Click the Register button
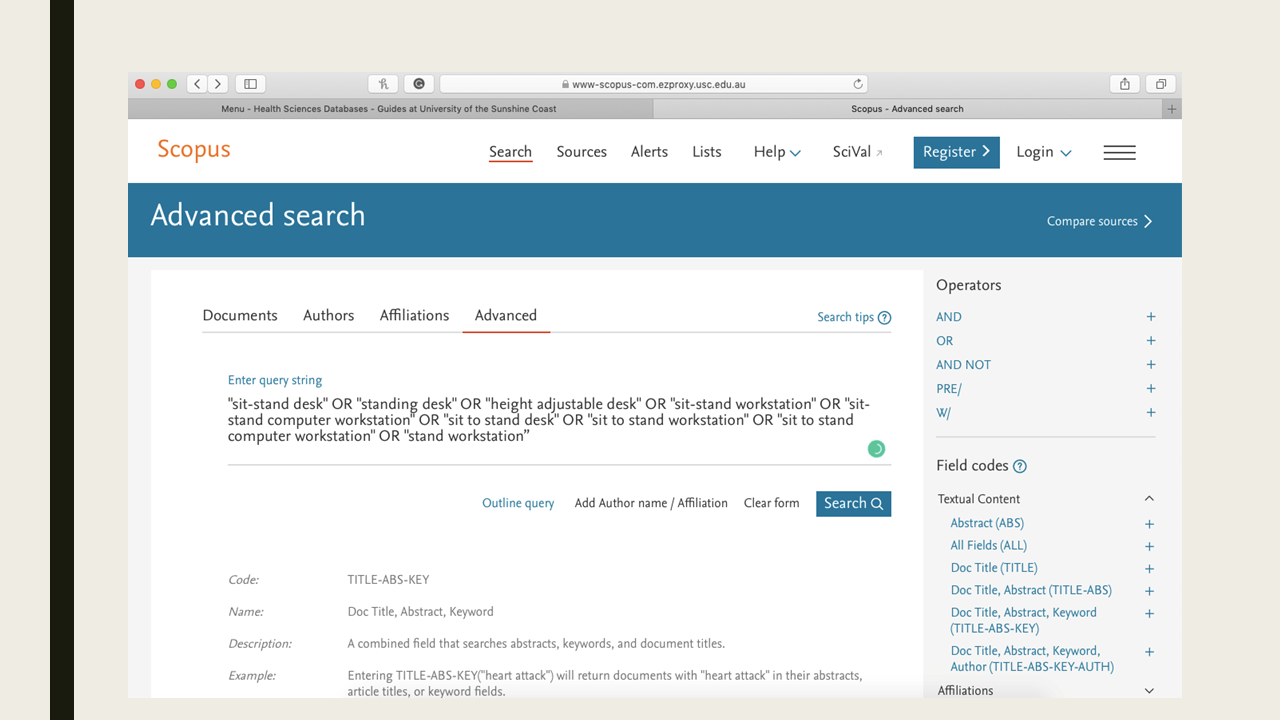The image size is (1280, 720). (956, 152)
